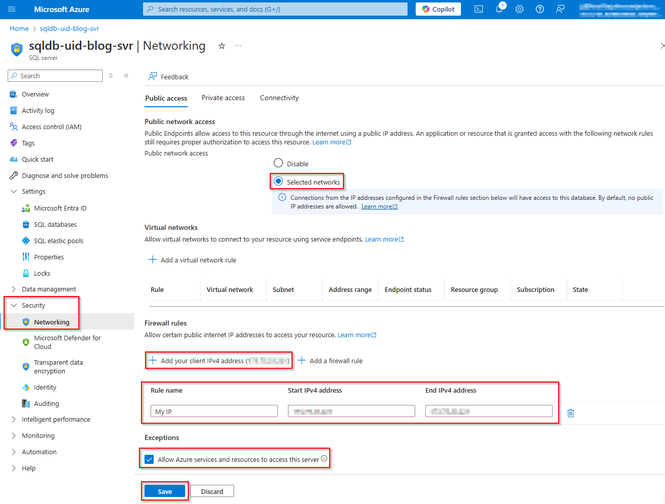The image size is (665, 504).
Task: Click Save to apply network changes
Action: (x=165, y=491)
